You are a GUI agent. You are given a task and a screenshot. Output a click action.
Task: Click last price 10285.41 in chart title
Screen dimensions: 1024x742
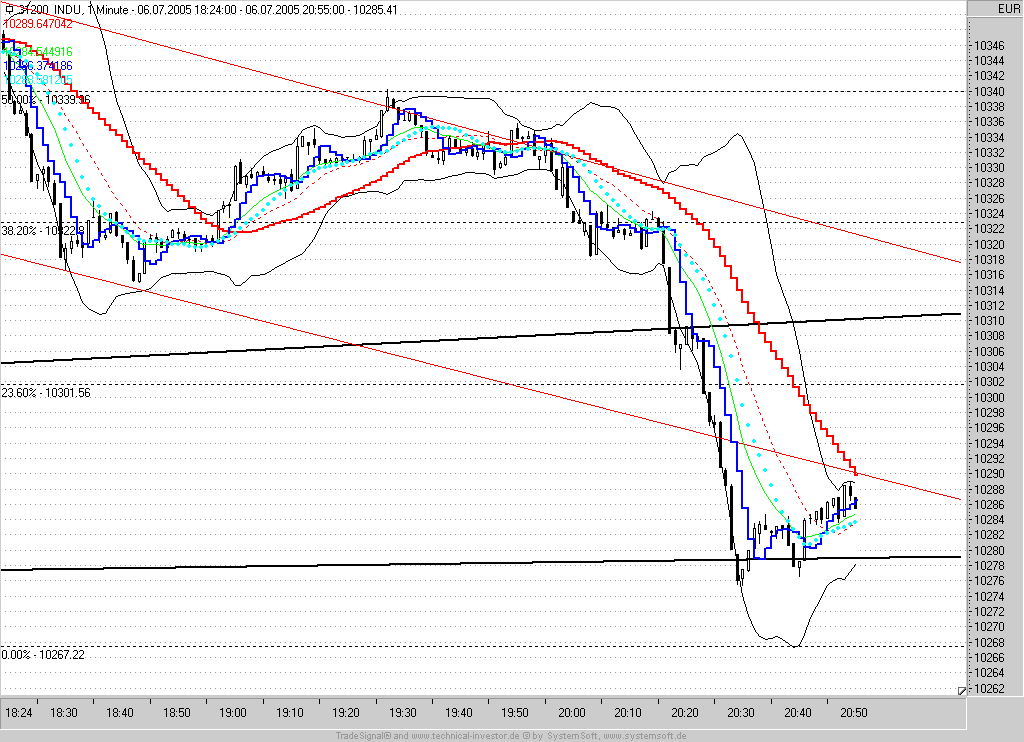click(x=374, y=10)
